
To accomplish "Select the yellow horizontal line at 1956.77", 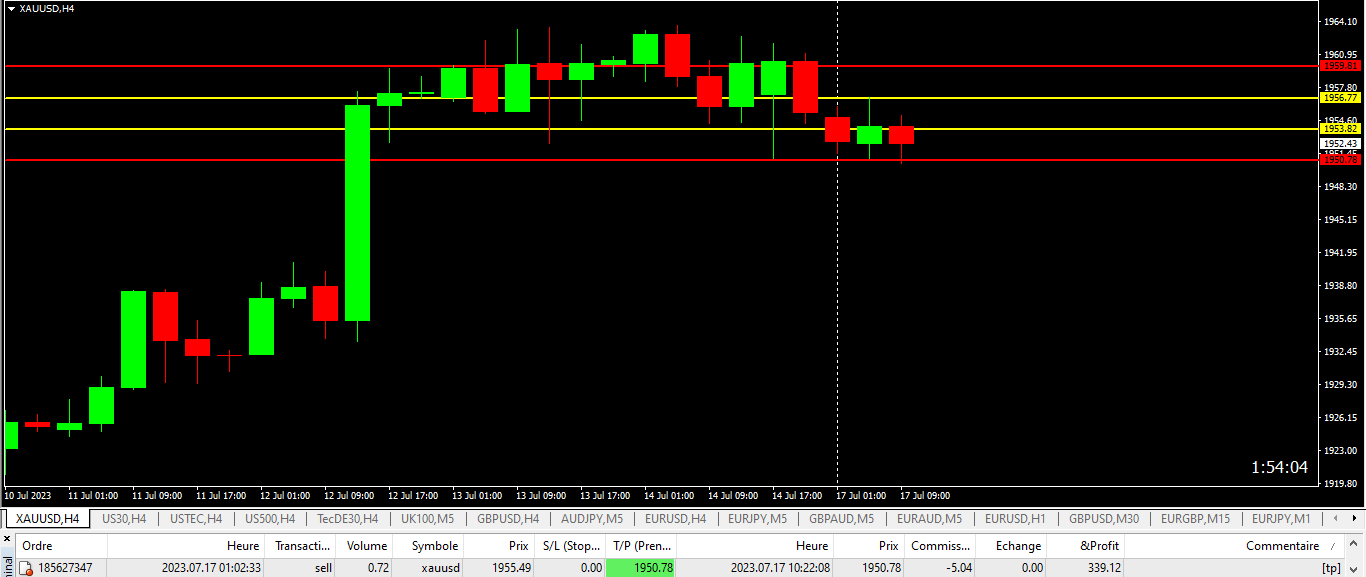I will (660, 98).
